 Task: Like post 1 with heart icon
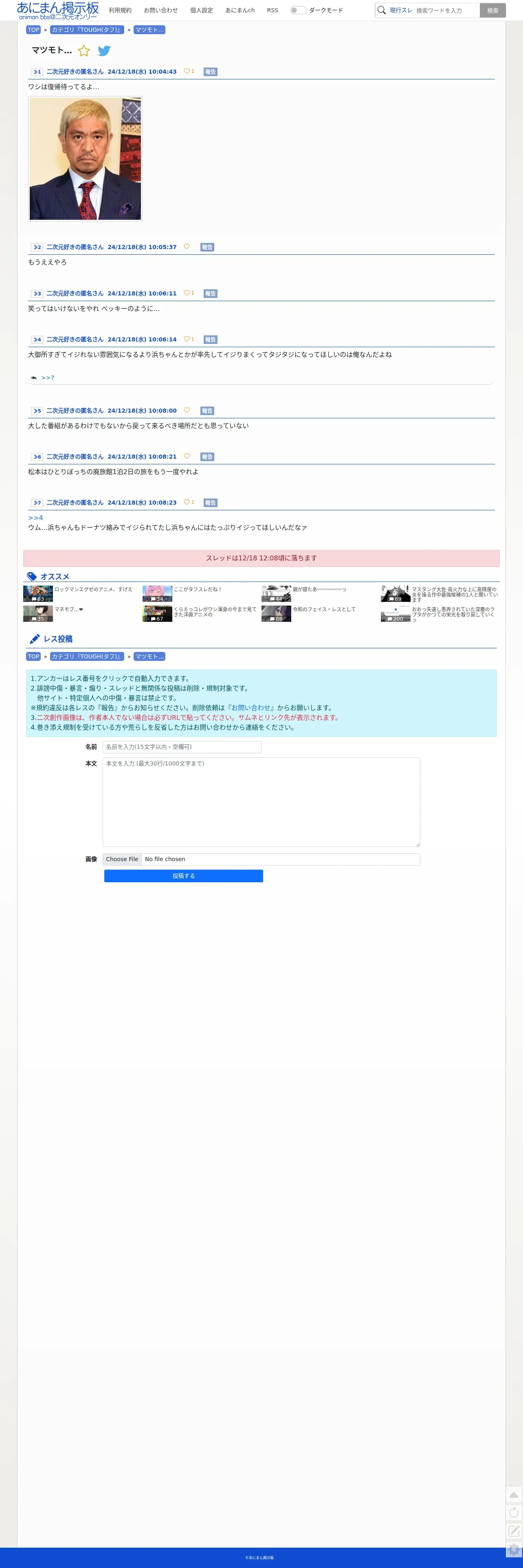187,71
